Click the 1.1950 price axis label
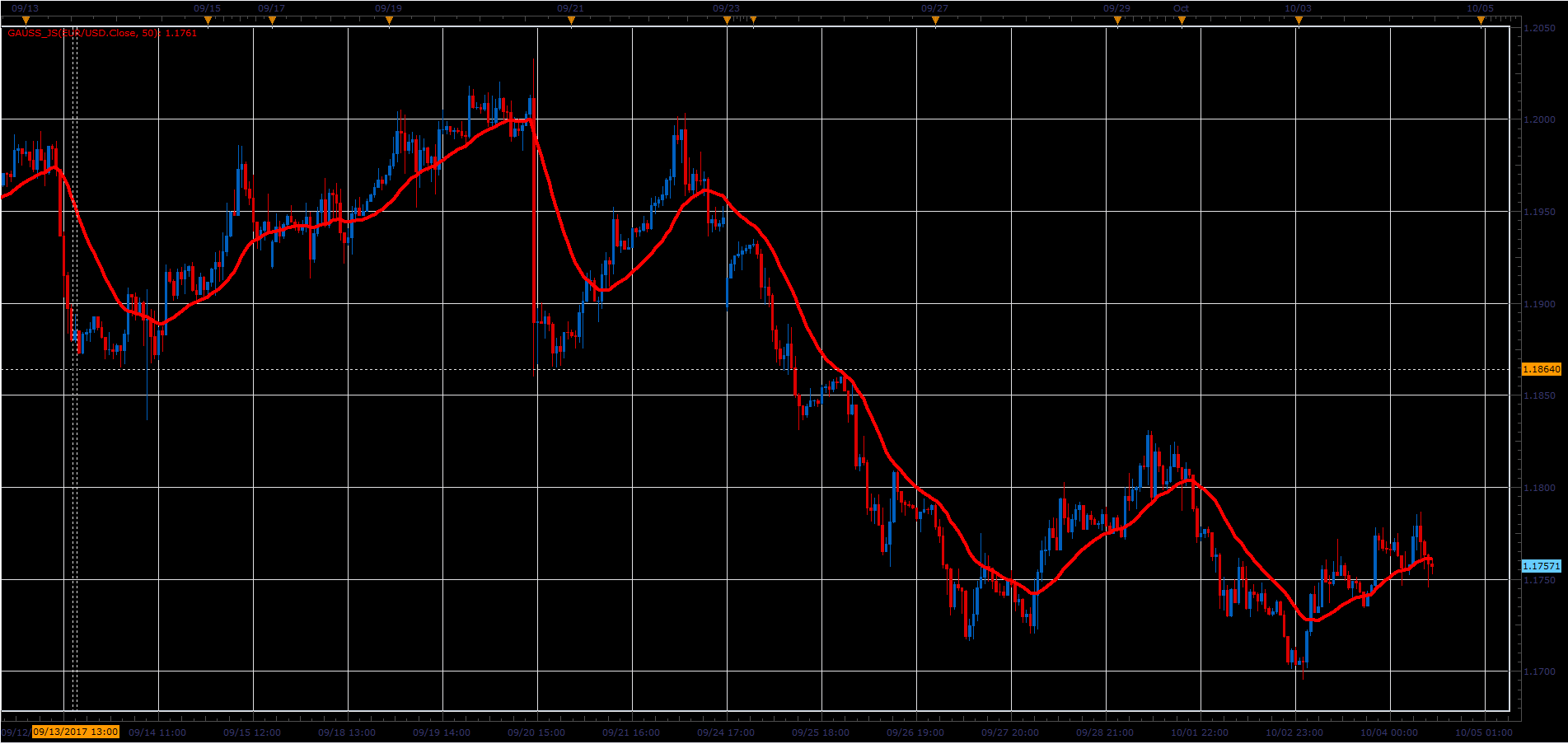The width and height of the screenshot is (1568, 744). point(1540,212)
